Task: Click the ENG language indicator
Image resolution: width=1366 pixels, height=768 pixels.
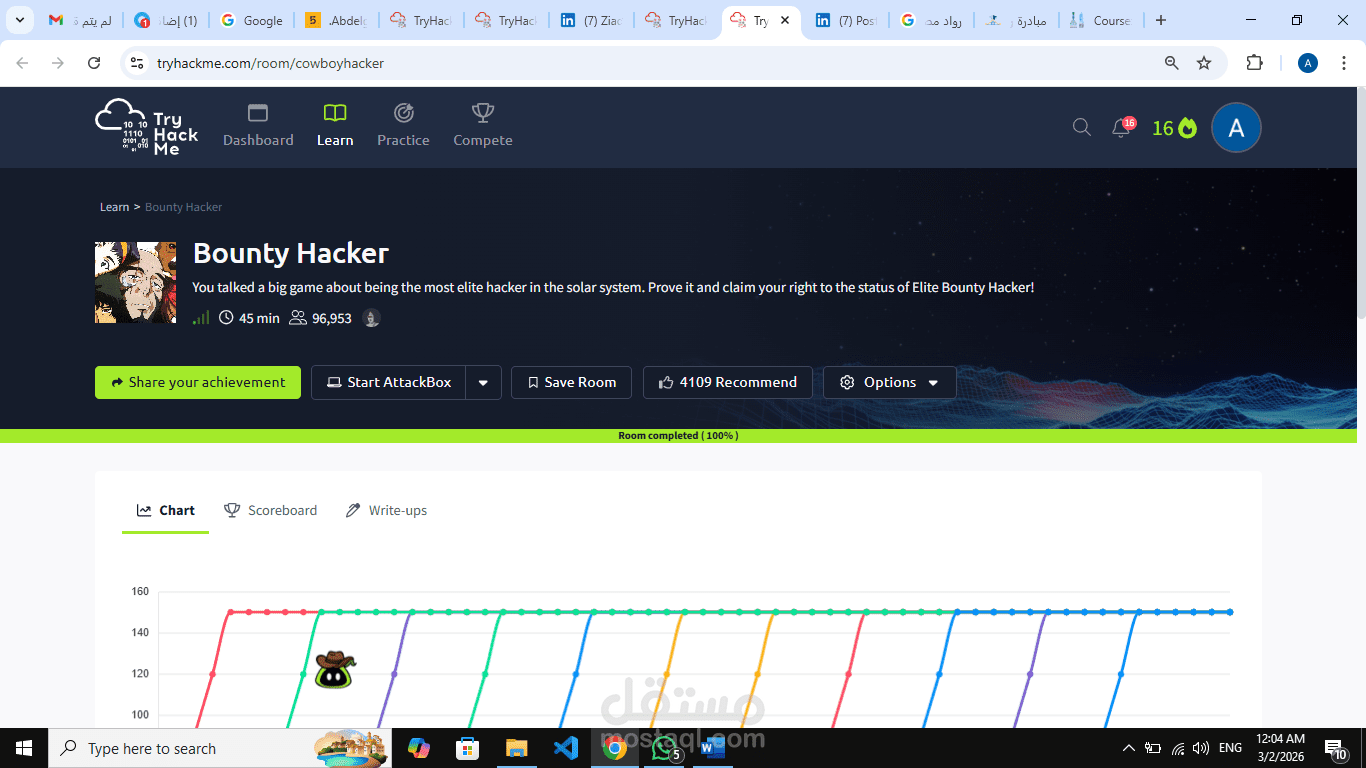Action: point(1230,748)
